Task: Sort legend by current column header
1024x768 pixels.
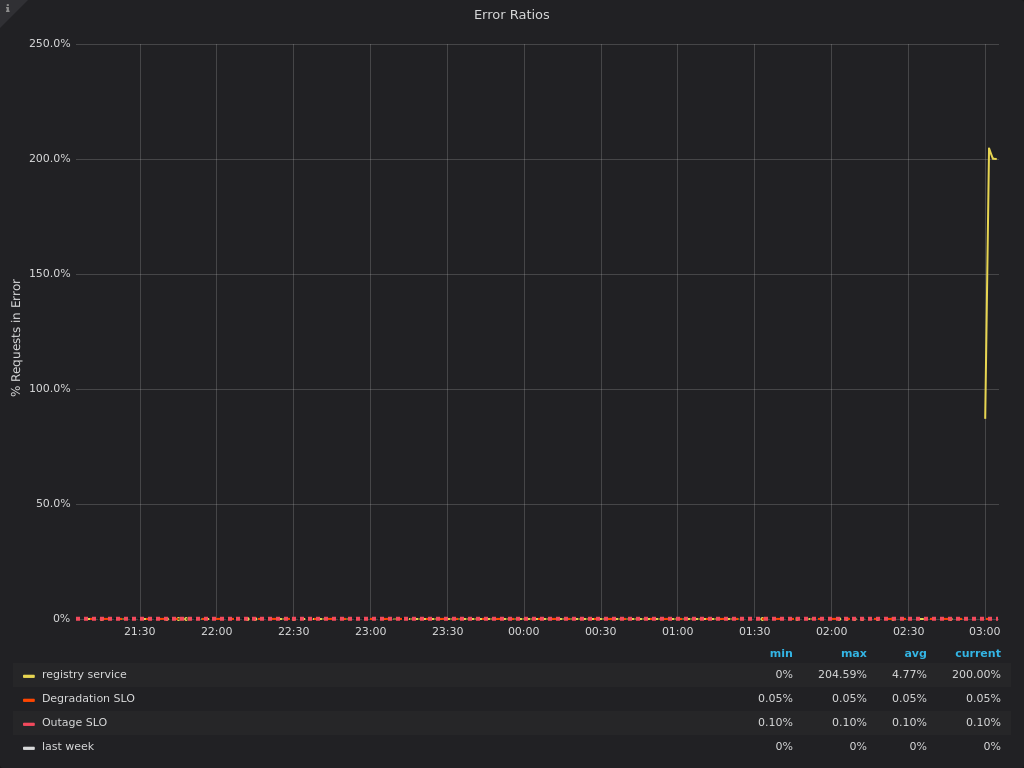Action: [x=977, y=654]
